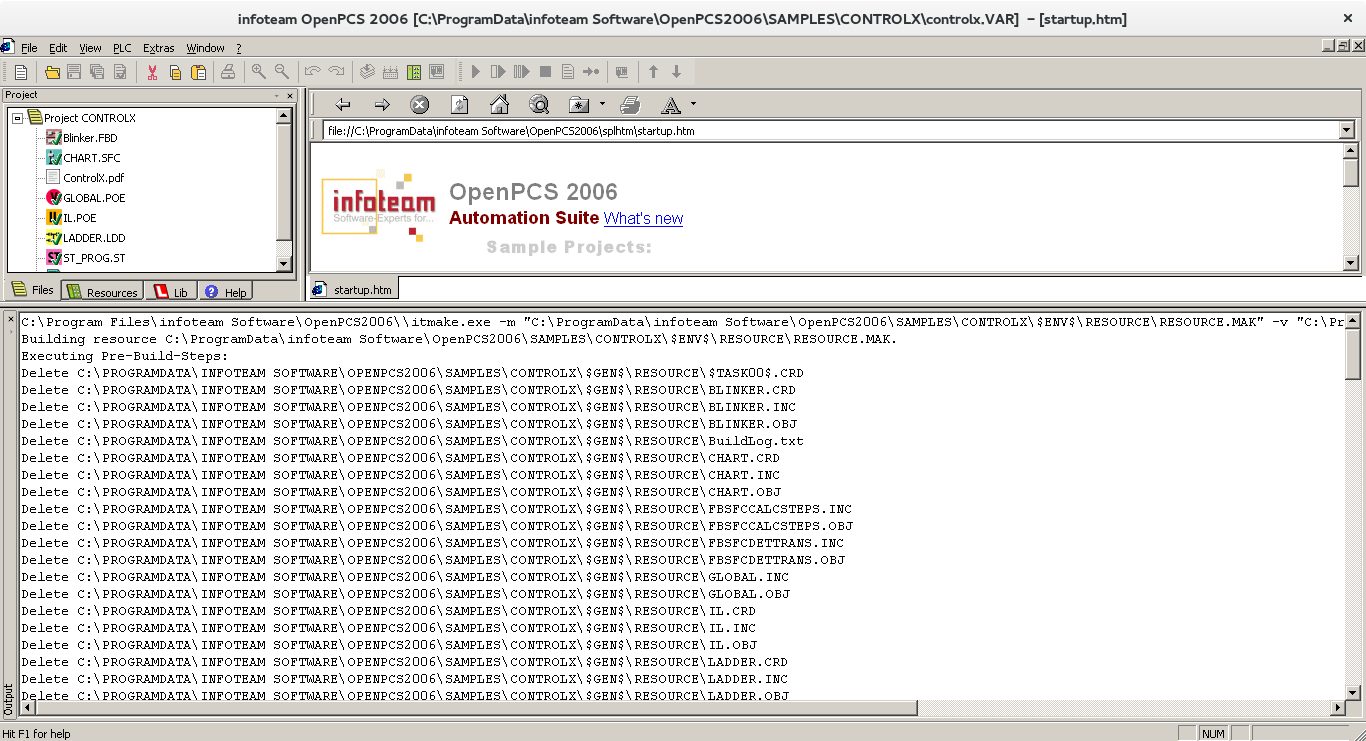Click project tree scroll down arrow
Image resolution: width=1366 pixels, height=741 pixels.
284,264
